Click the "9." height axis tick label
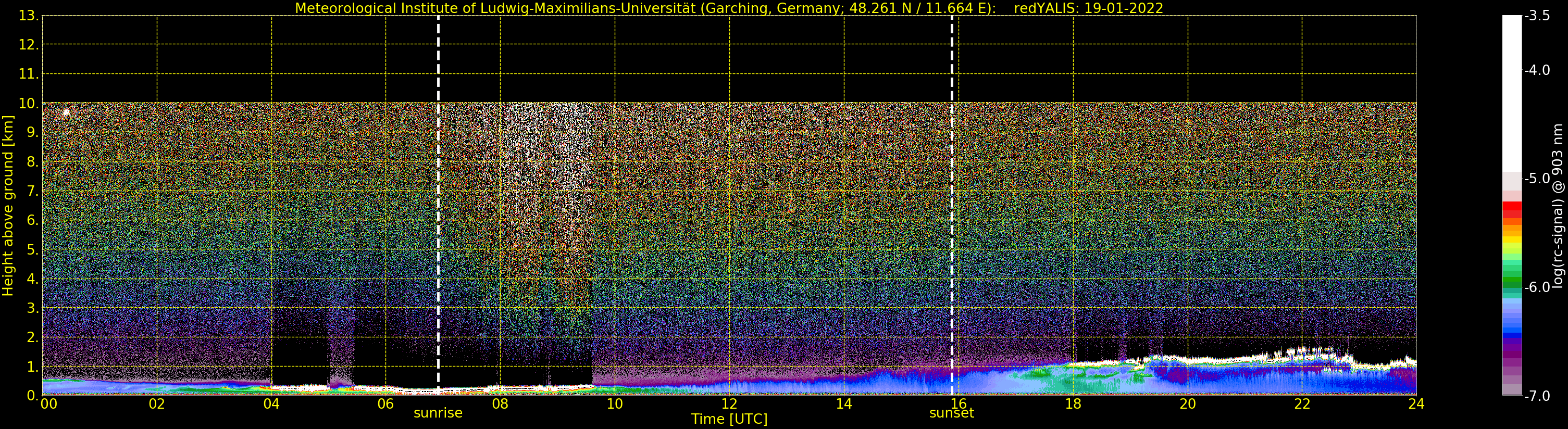 (x=32, y=133)
